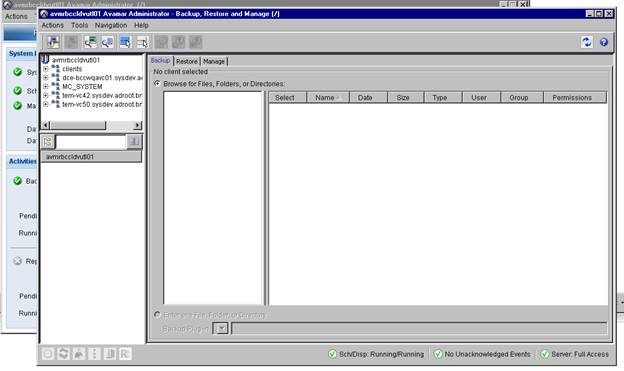Sort by the Group column header
The height and width of the screenshot is (371, 624).
click(x=522, y=98)
